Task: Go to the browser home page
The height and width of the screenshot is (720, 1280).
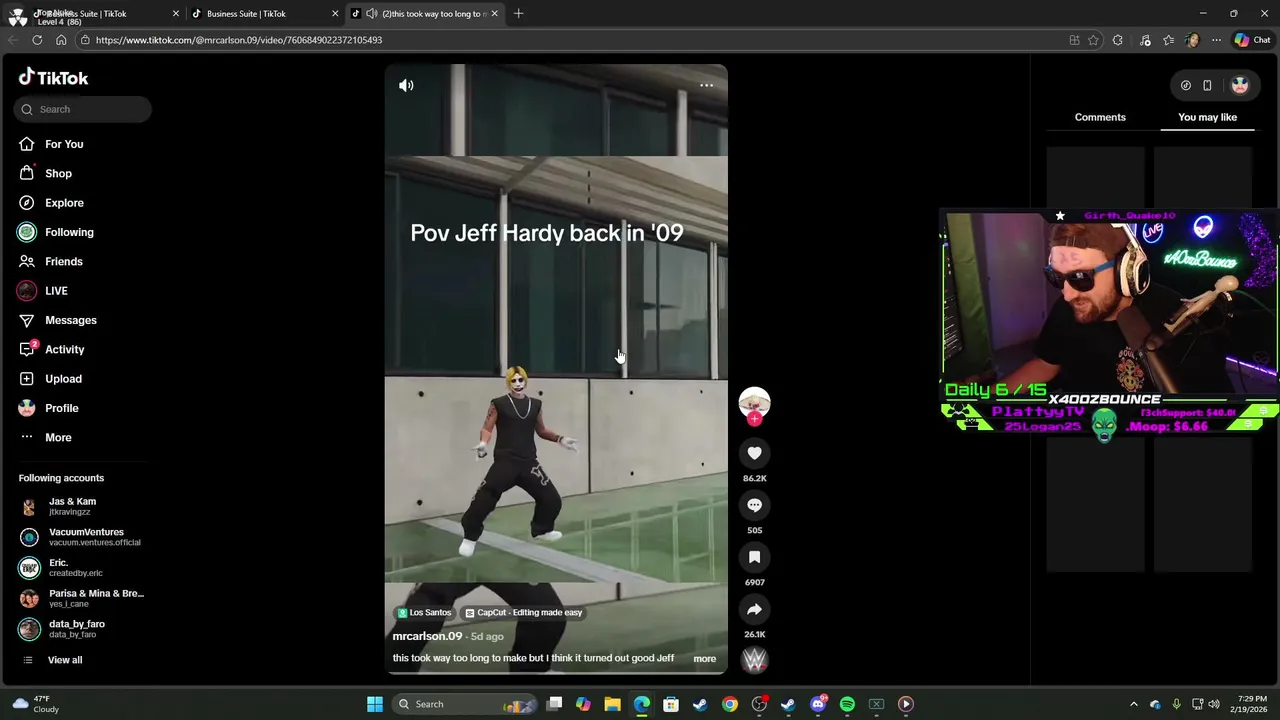Action: click(61, 40)
